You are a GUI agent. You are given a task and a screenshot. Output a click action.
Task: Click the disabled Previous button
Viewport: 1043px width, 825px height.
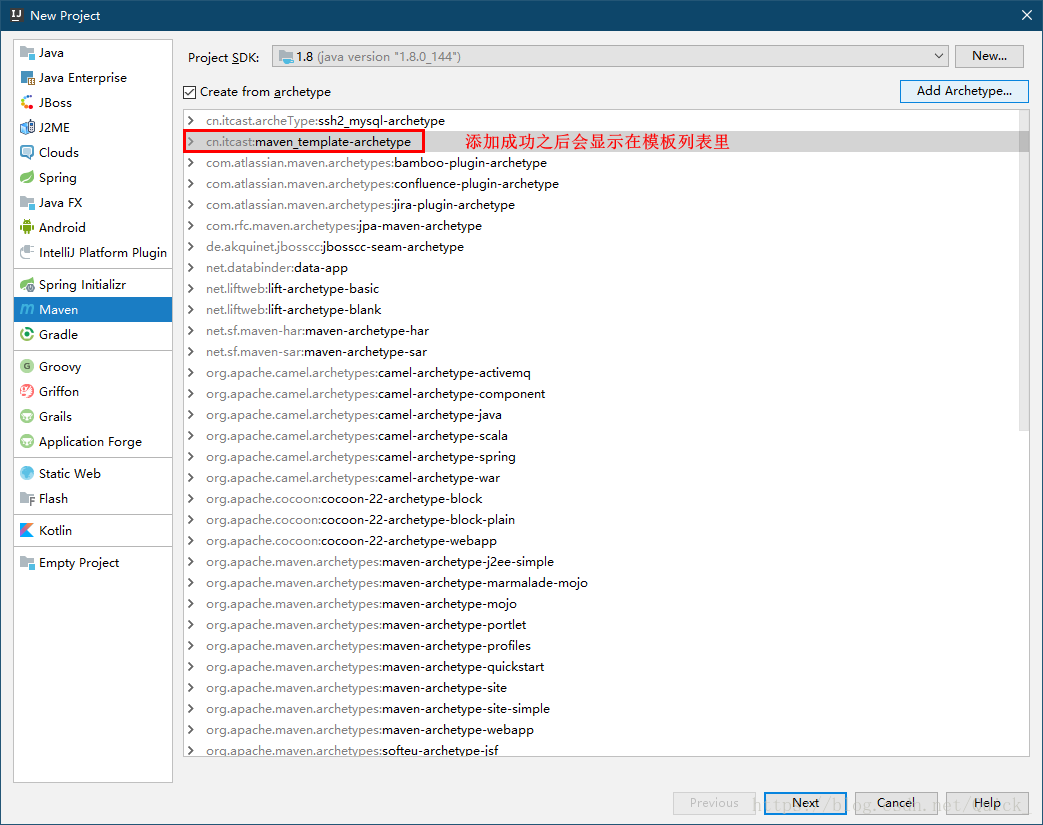pyautogui.click(x=714, y=803)
